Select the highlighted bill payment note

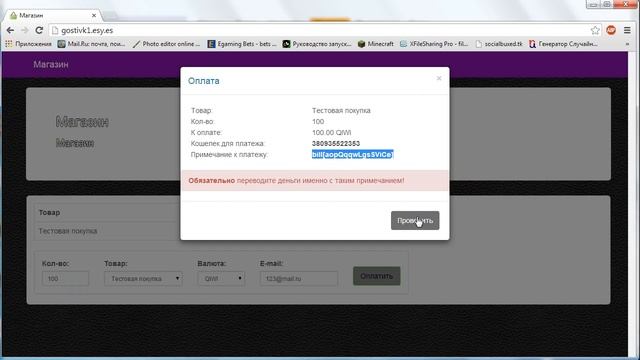point(353,154)
